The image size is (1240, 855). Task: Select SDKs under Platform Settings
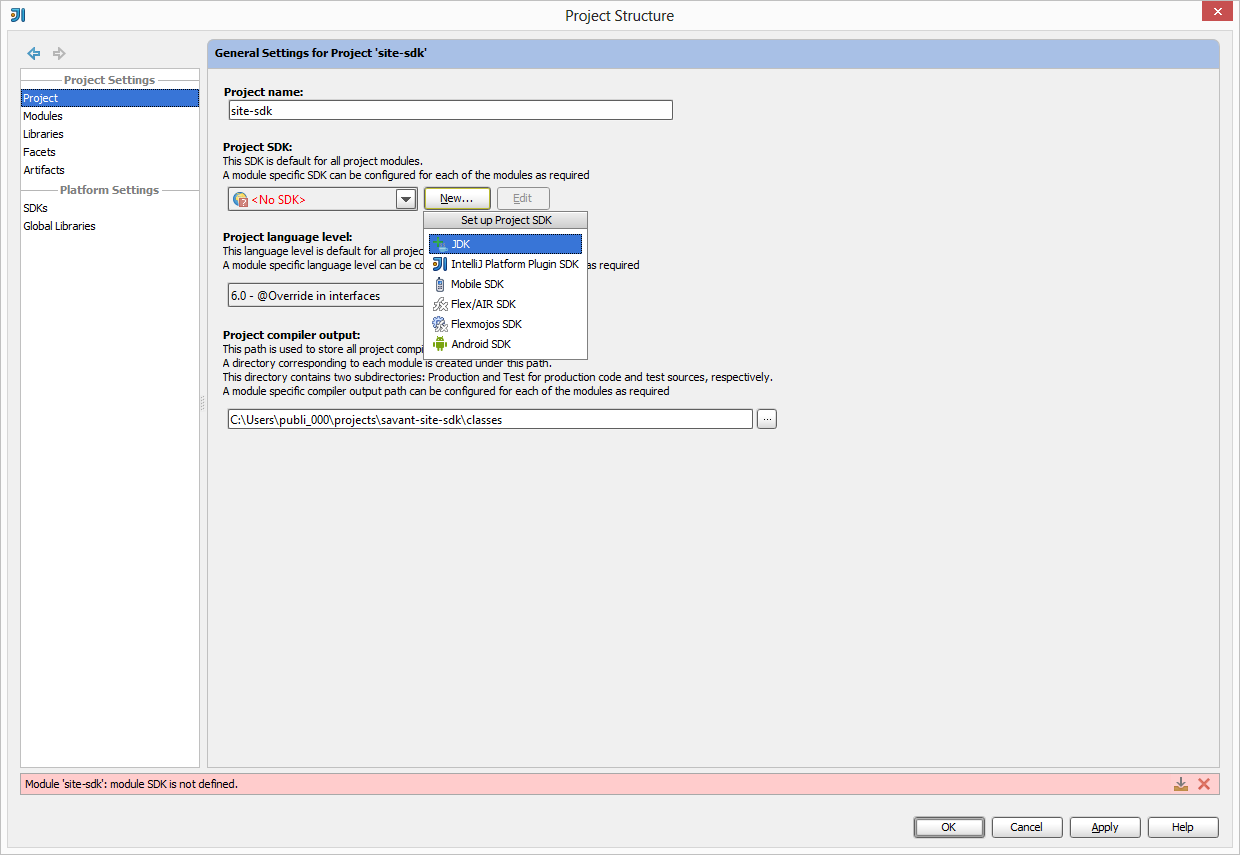tap(110, 208)
